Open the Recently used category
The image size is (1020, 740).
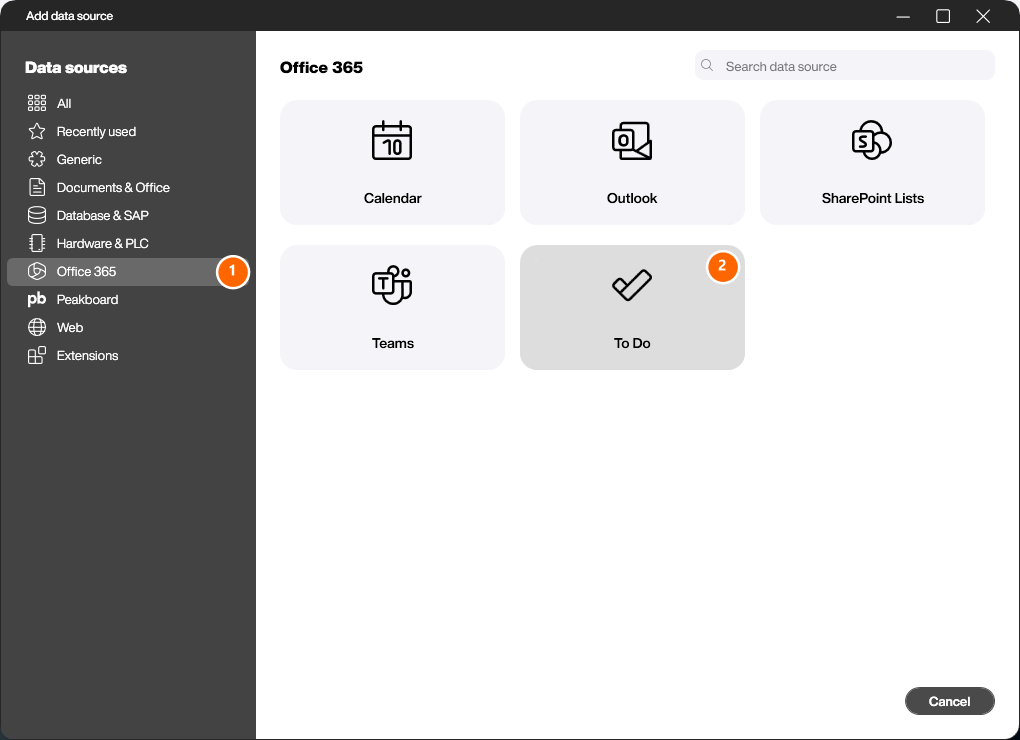point(130,131)
